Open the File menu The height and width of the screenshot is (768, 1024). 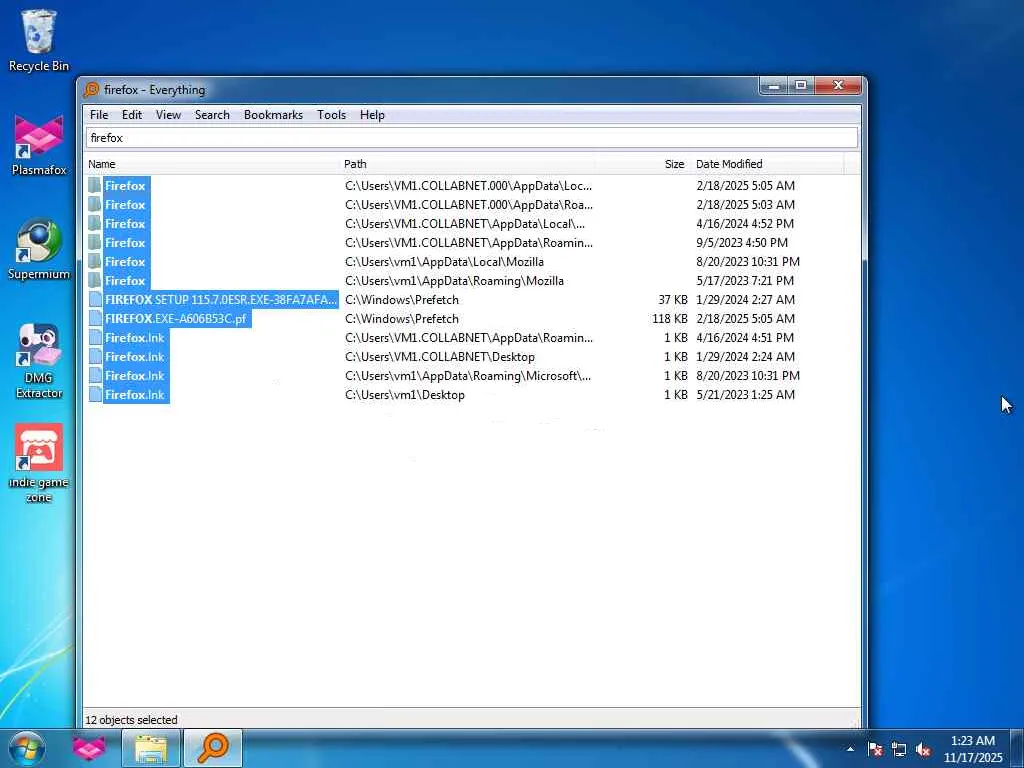[x=99, y=115]
